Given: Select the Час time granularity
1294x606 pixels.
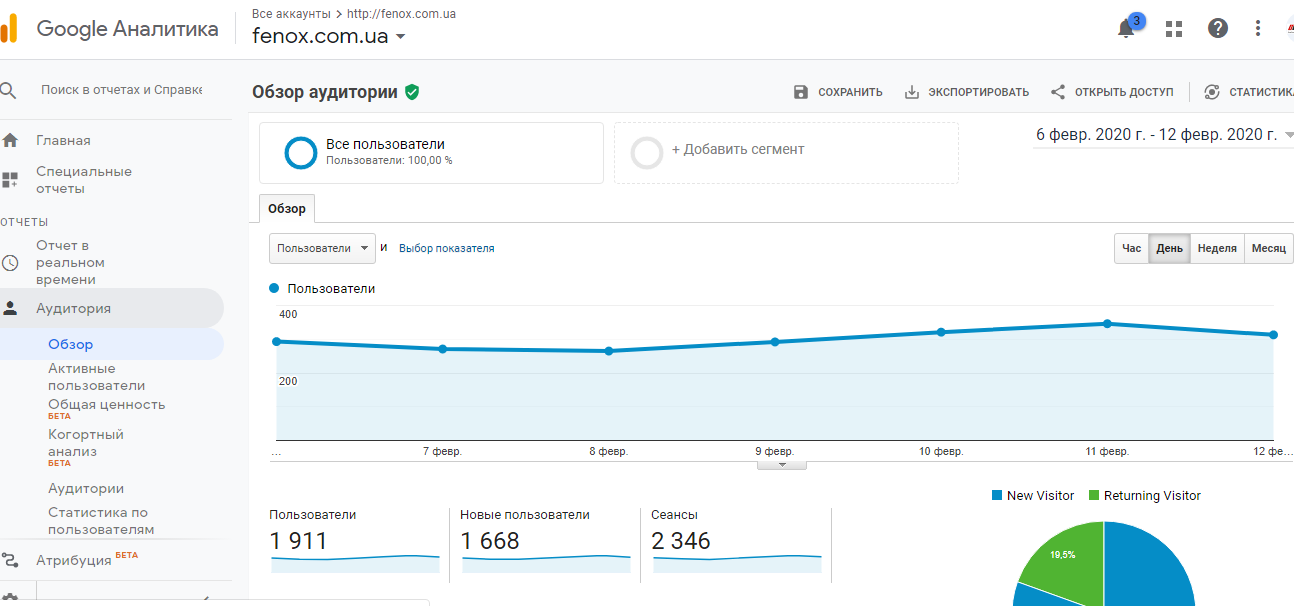Looking at the screenshot, I should click(x=1131, y=248).
